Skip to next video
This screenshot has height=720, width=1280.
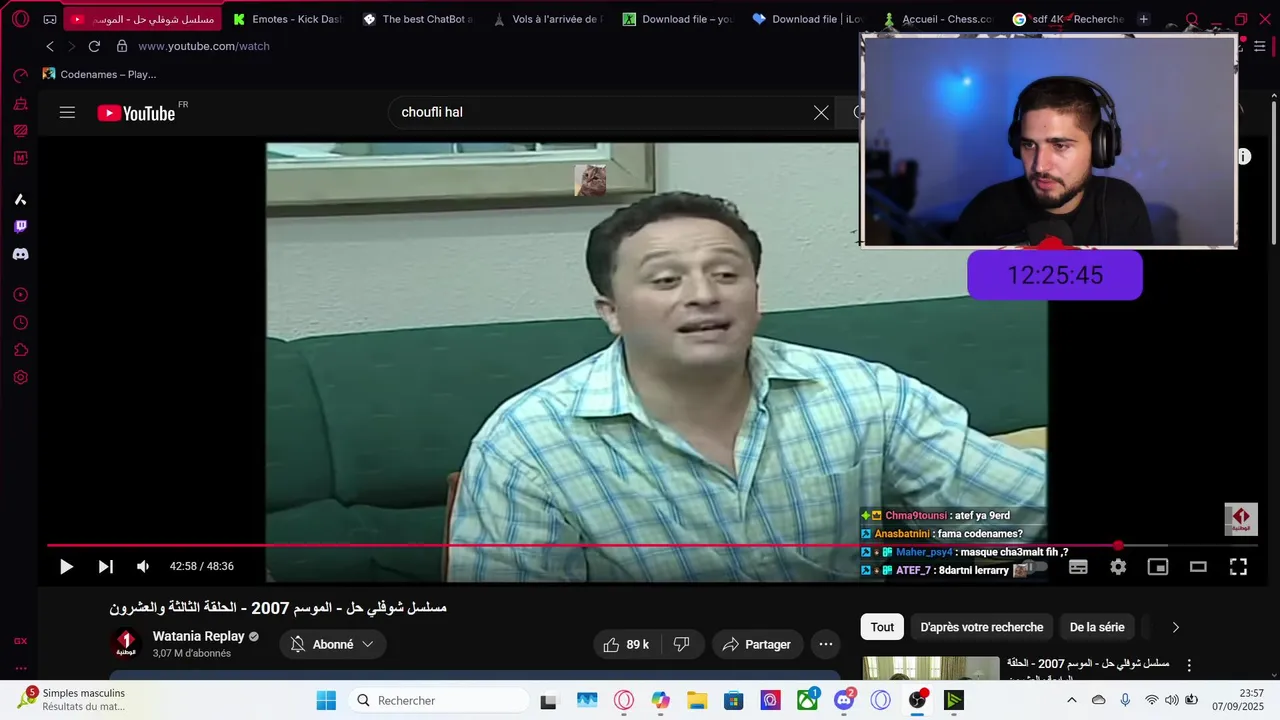[x=105, y=567]
